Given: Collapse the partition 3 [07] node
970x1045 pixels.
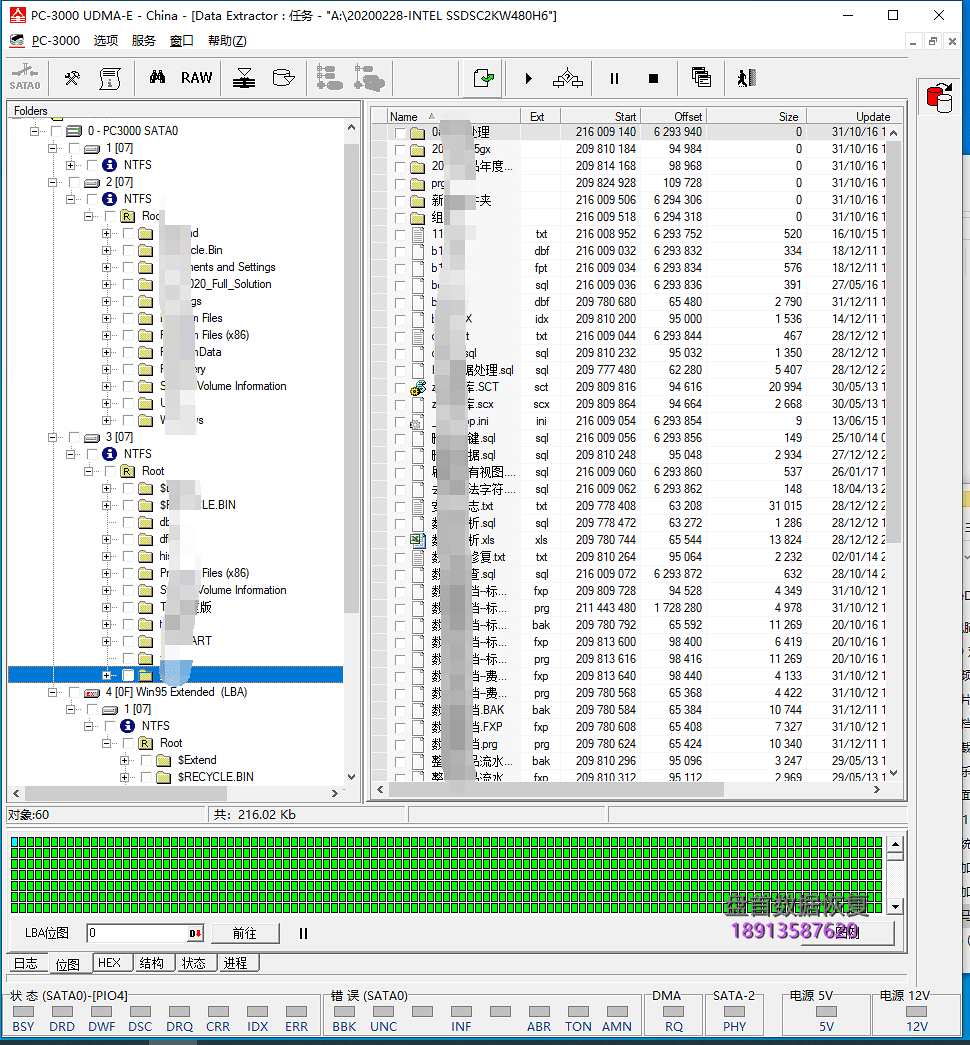Looking at the screenshot, I should (x=52, y=437).
